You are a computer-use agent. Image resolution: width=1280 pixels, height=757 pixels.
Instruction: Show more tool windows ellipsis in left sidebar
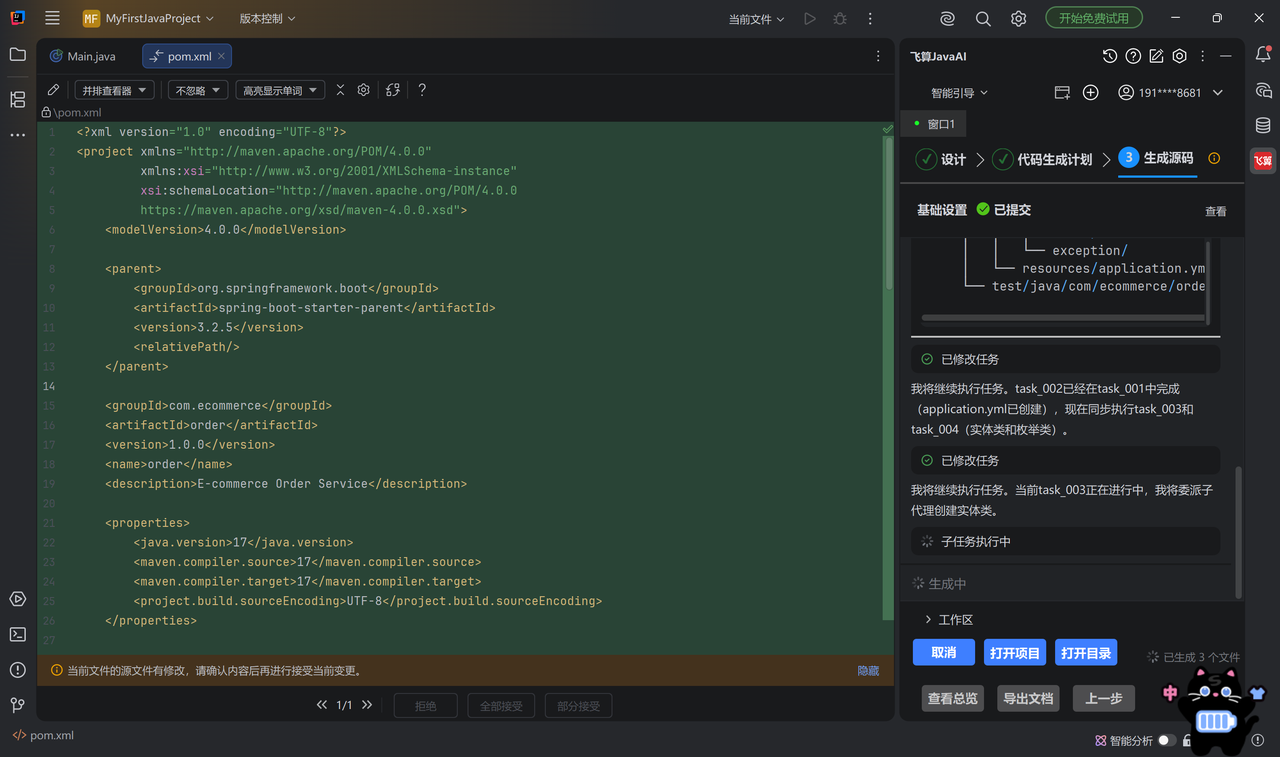(17, 134)
